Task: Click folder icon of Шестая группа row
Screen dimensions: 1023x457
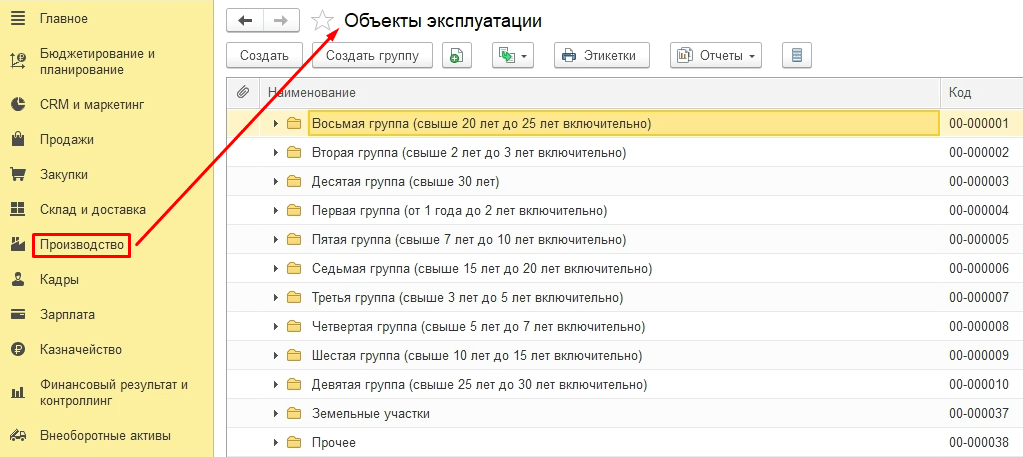Action: click(294, 356)
